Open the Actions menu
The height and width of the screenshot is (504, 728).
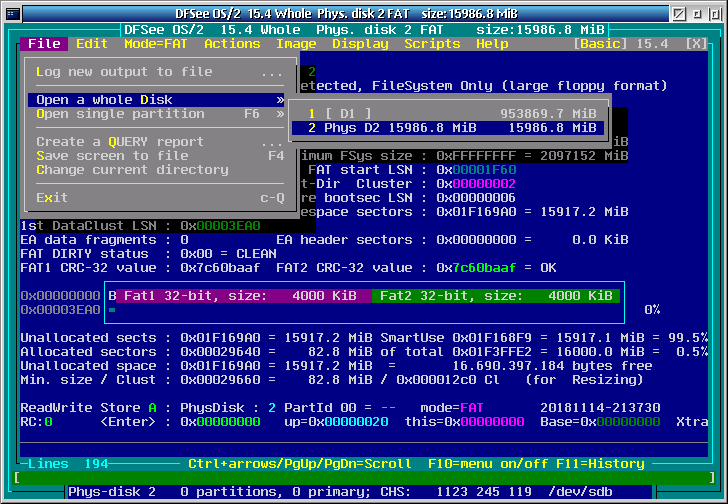(232, 44)
